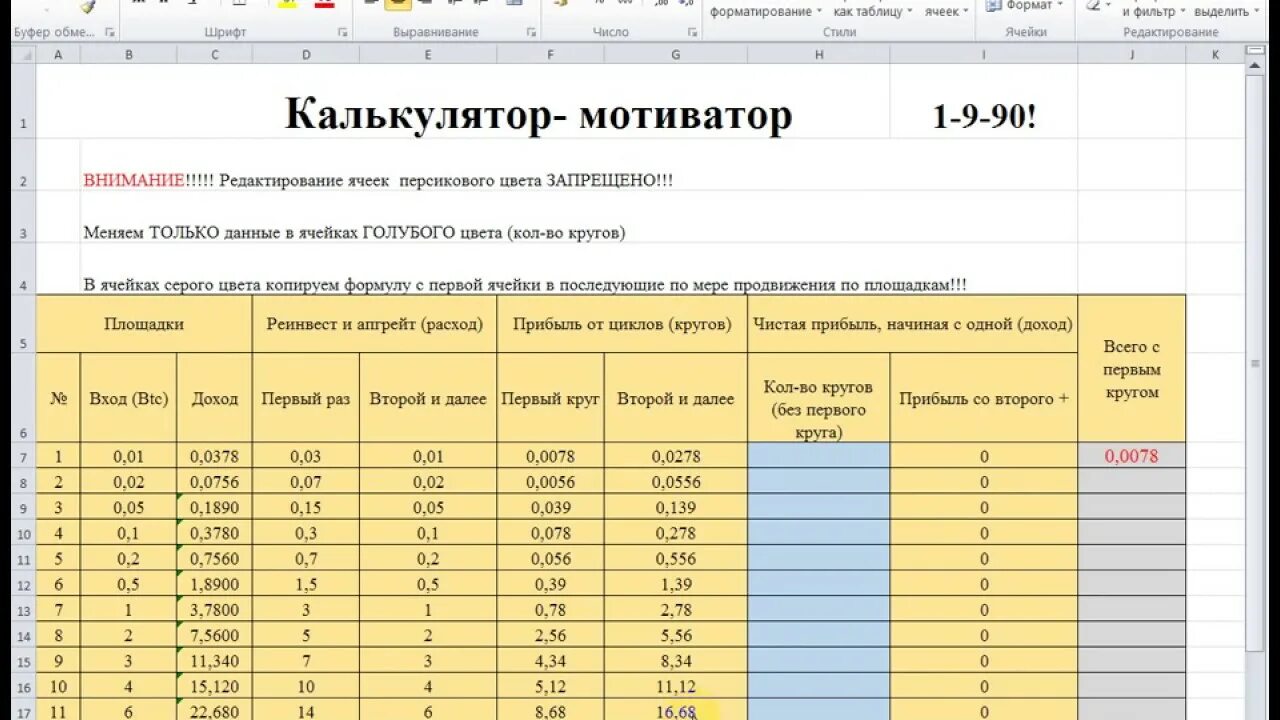1280x720 pixels.
Task: Click cell with value 2,56 in Первый круг
Action: (551, 636)
